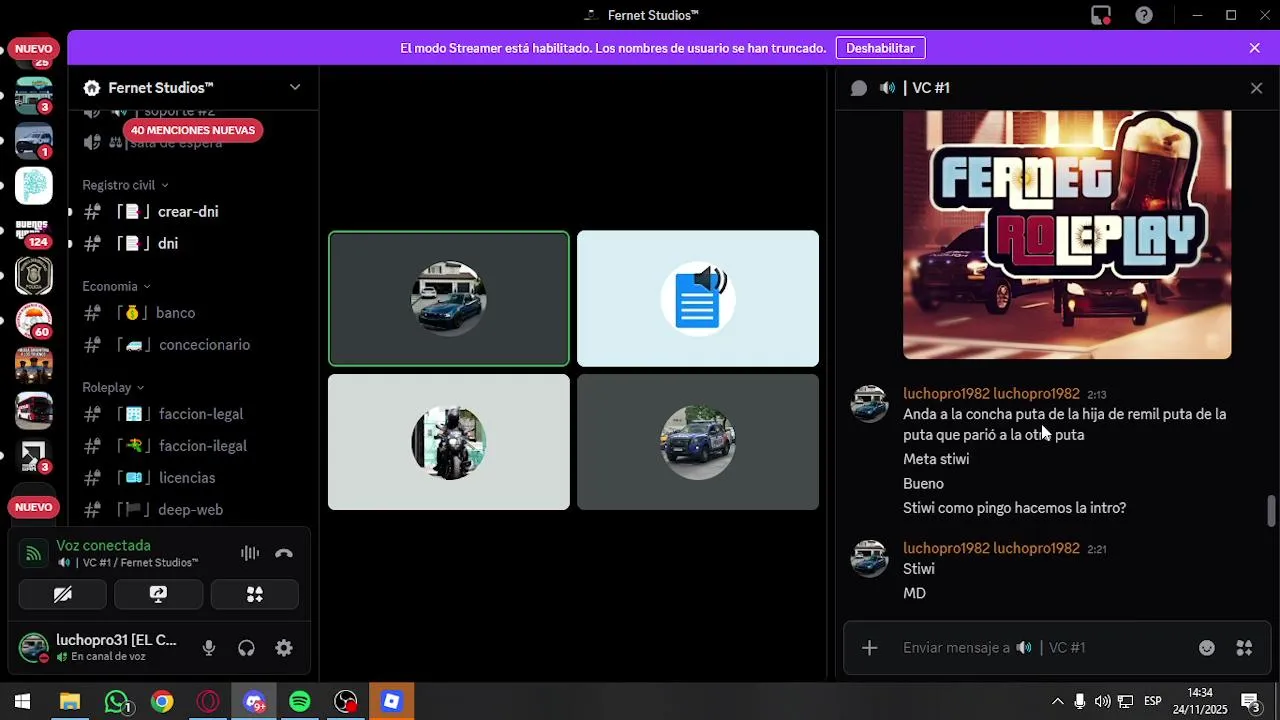Collapse the Registro civil category
Screen dimensions: 1280x720
[x=125, y=185]
